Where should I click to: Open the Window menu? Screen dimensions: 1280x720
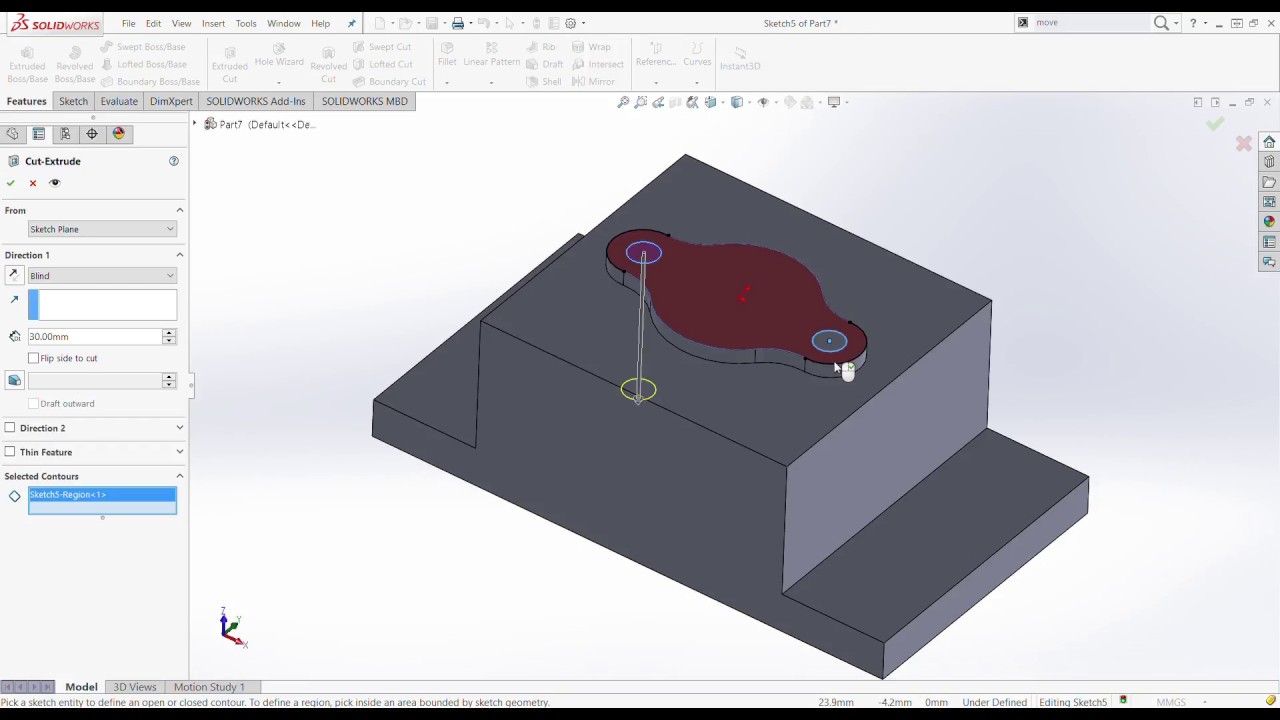pos(284,23)
